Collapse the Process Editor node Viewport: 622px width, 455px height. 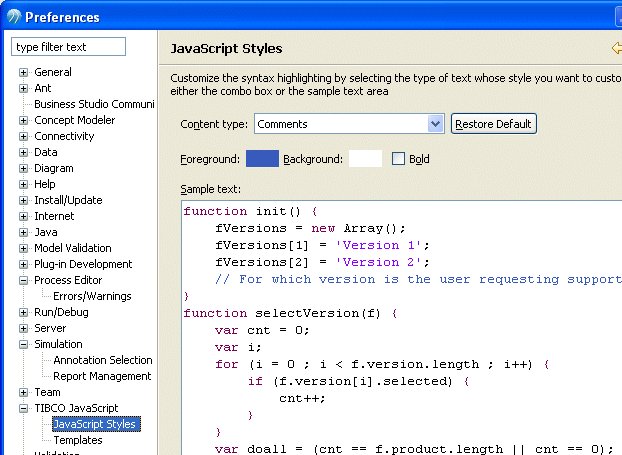coord(23,281)
